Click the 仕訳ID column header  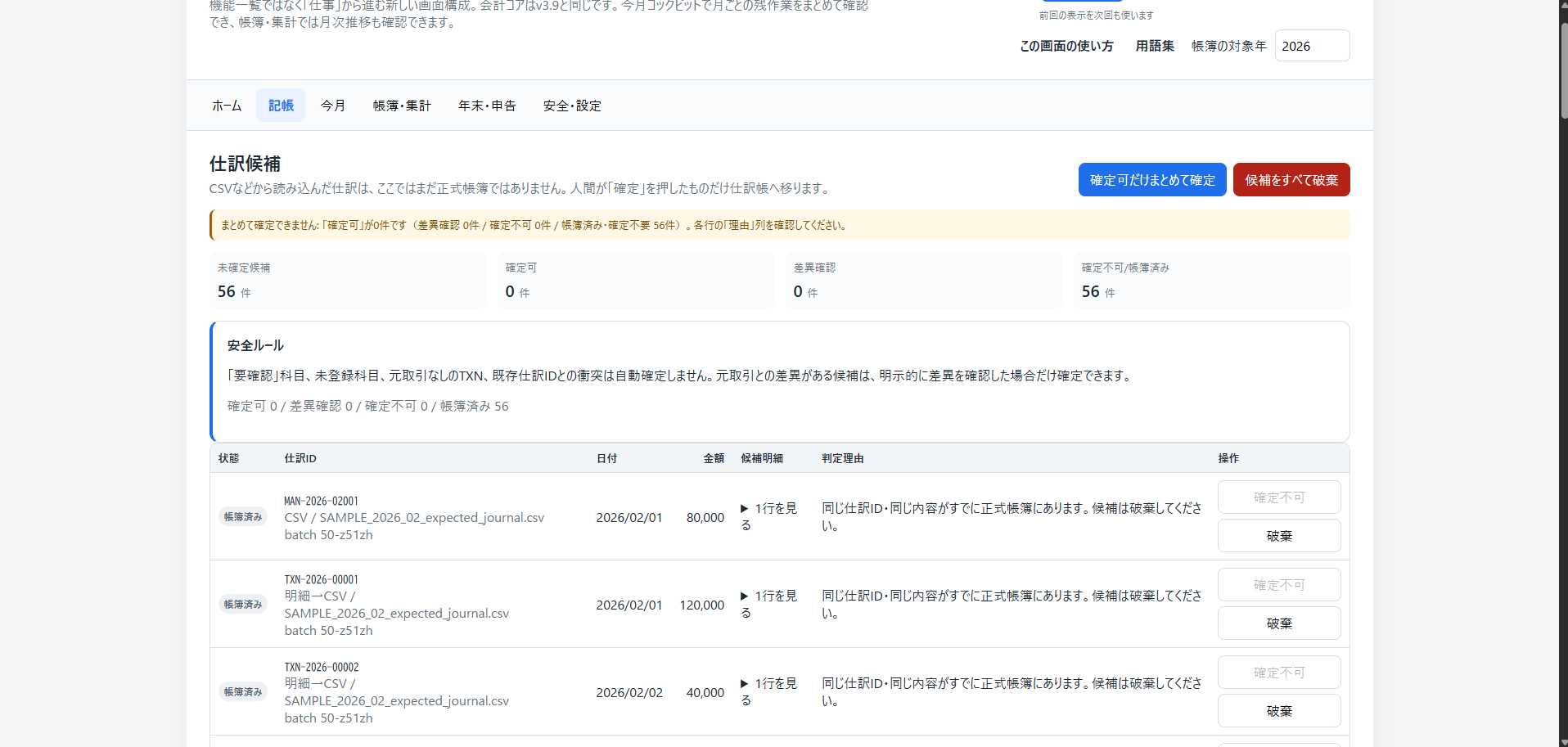(x=300, y=458)
